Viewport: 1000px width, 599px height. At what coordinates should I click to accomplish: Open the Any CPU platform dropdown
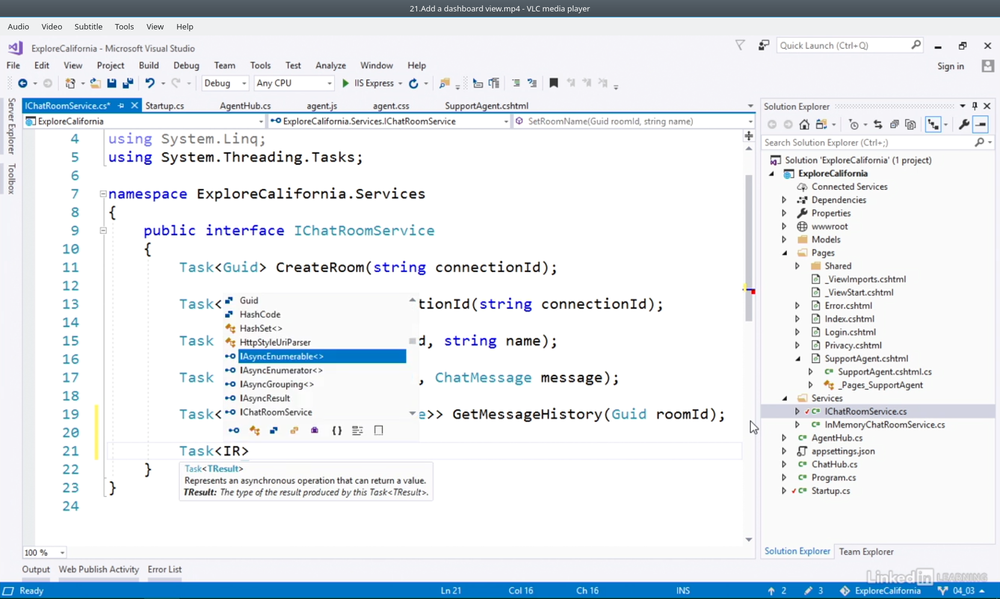tap(293, 83)
